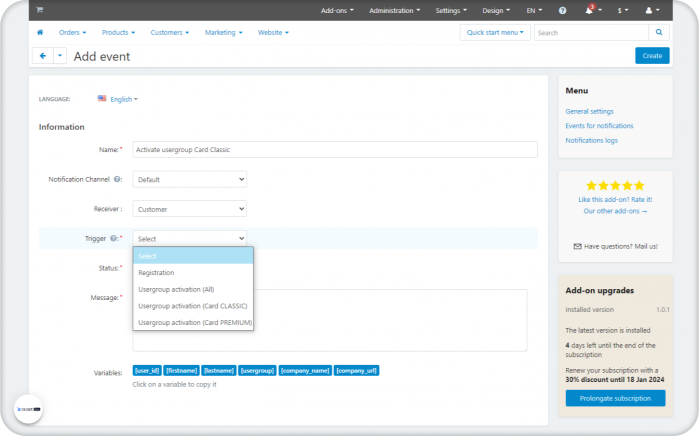
Task: Copy the [firstname] variable
Action: coord(181,370)
